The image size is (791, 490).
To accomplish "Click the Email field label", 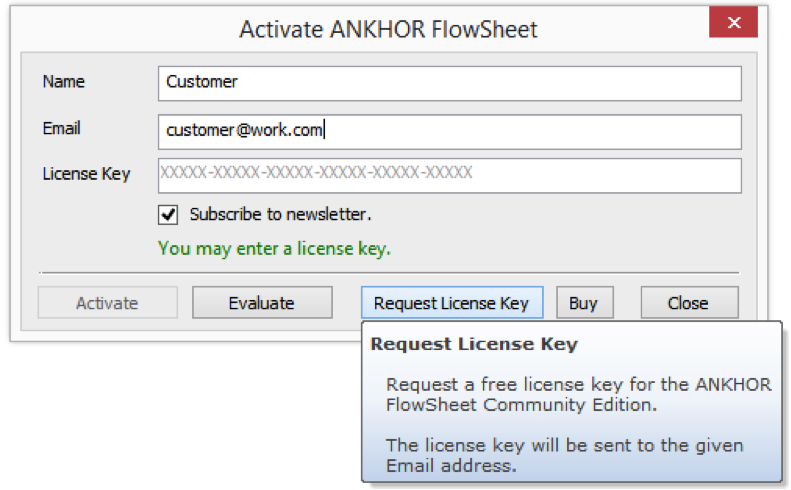I will pos(62,129).
